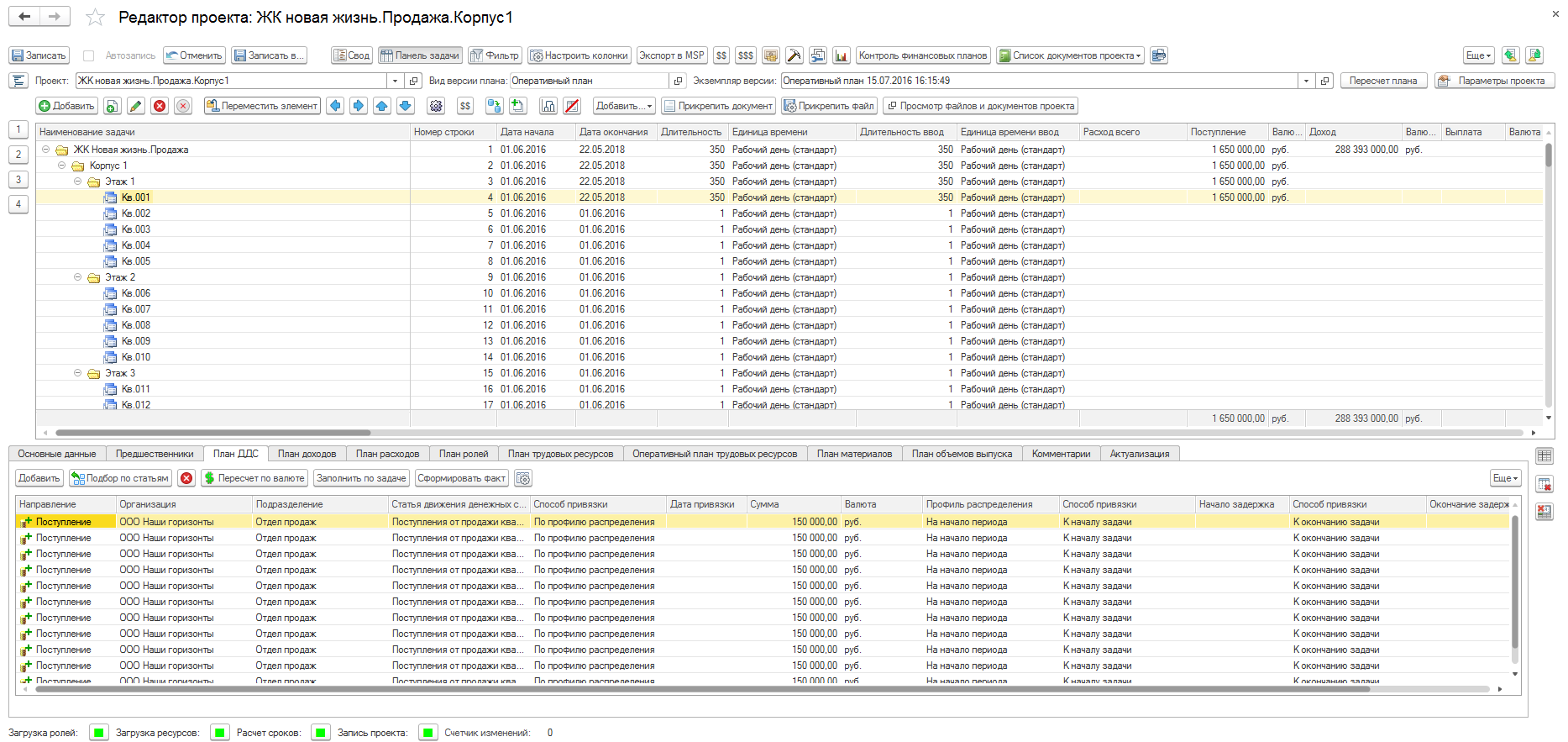
Task: Click the print icon after document list
Action: (1159, 55)
